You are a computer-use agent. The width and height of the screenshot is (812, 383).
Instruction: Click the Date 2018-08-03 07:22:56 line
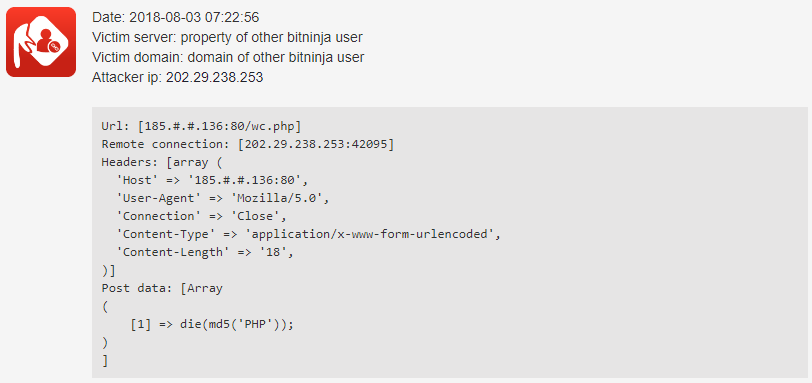(176, 18)
